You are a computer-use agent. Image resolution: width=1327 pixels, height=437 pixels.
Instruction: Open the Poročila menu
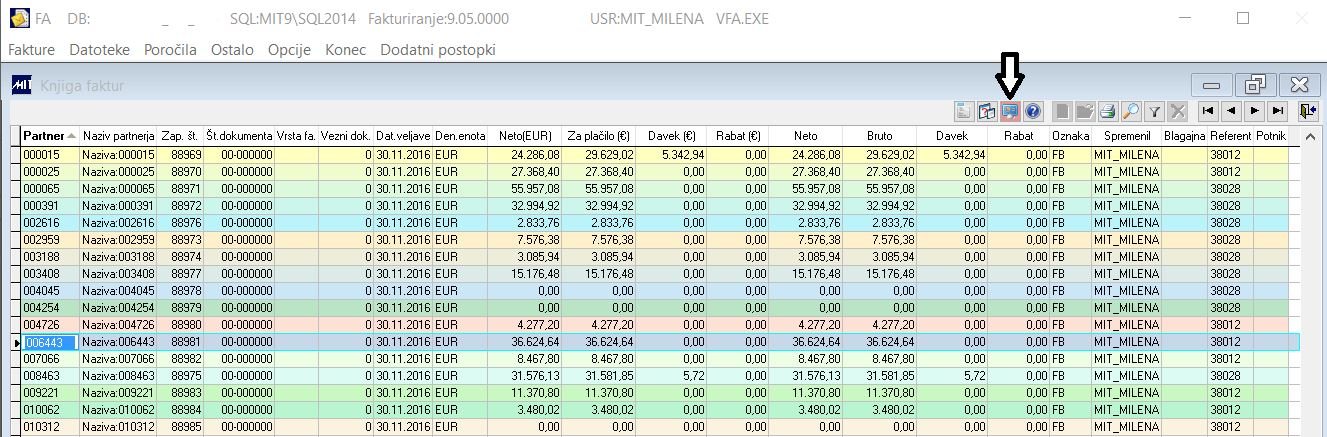point(170,49)
